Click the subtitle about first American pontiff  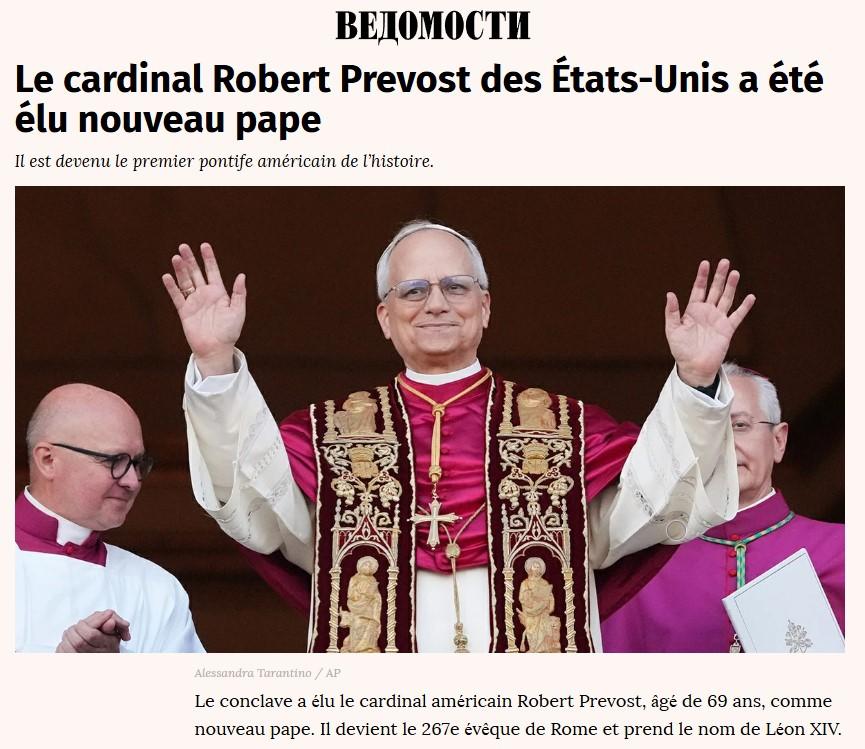point(225,162)
